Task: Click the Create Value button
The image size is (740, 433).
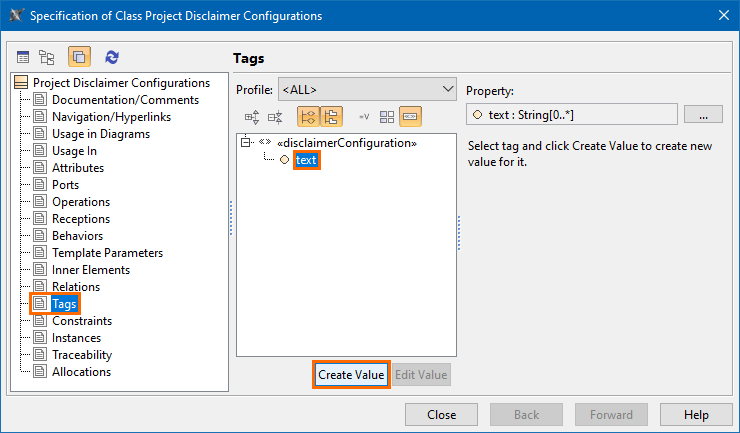Action: tap(351, 375)
